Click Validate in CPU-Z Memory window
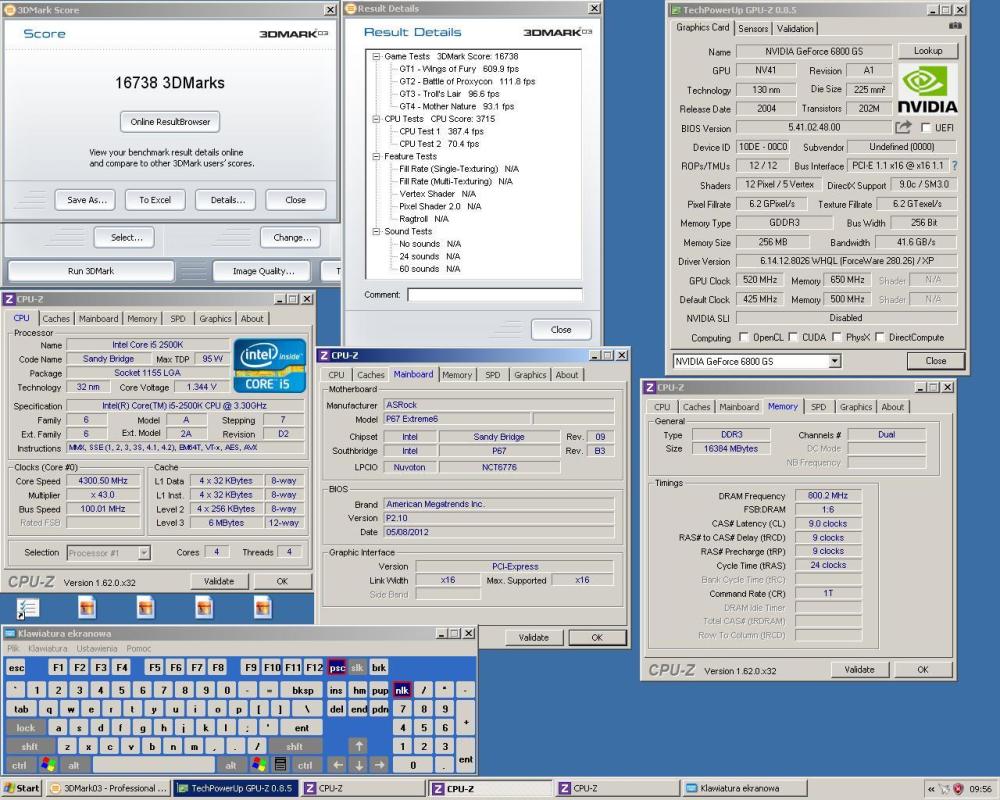 pyautogui.click(x=859, y=669)
